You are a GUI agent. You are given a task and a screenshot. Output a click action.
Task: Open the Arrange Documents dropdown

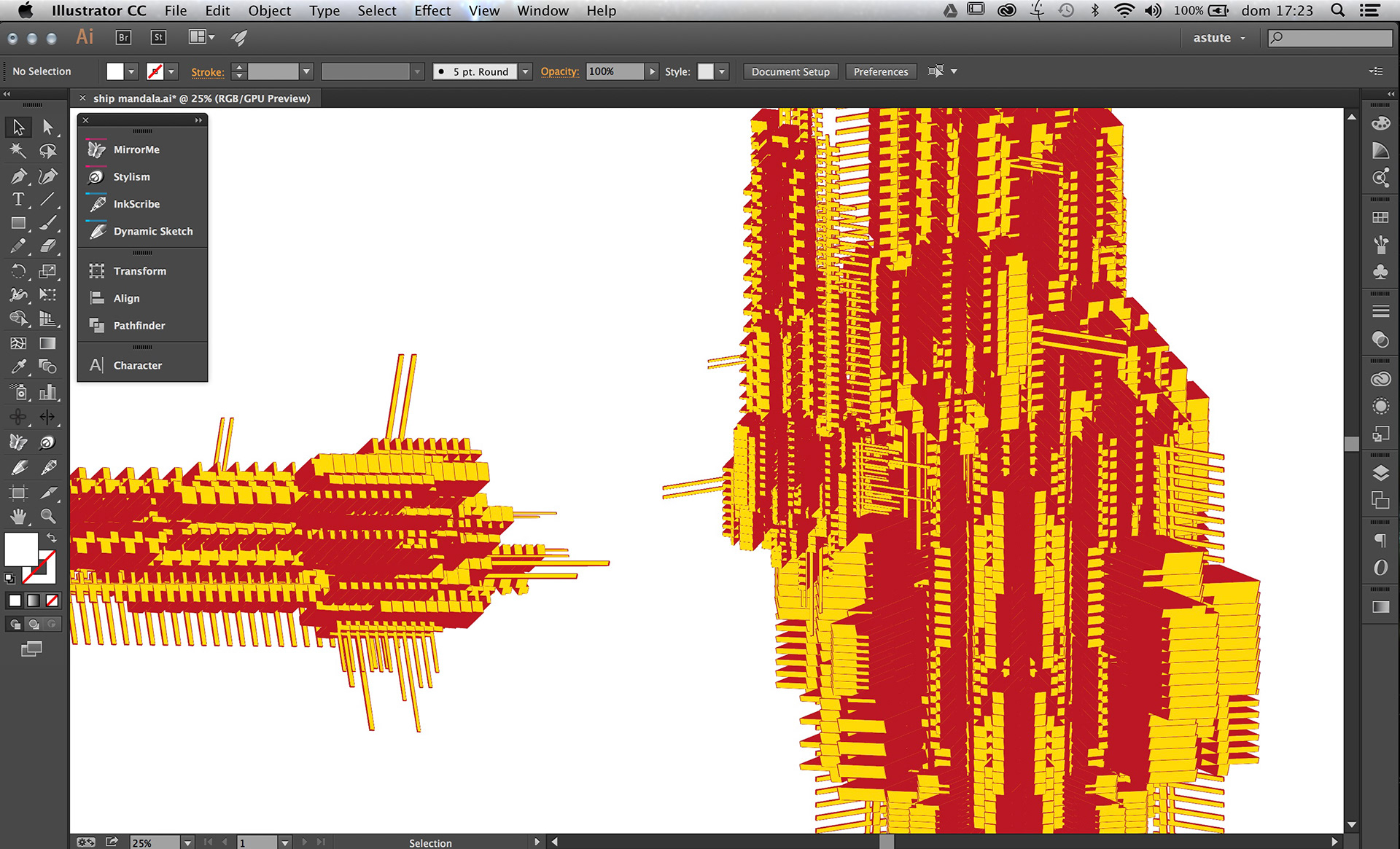tap(201, 37)
